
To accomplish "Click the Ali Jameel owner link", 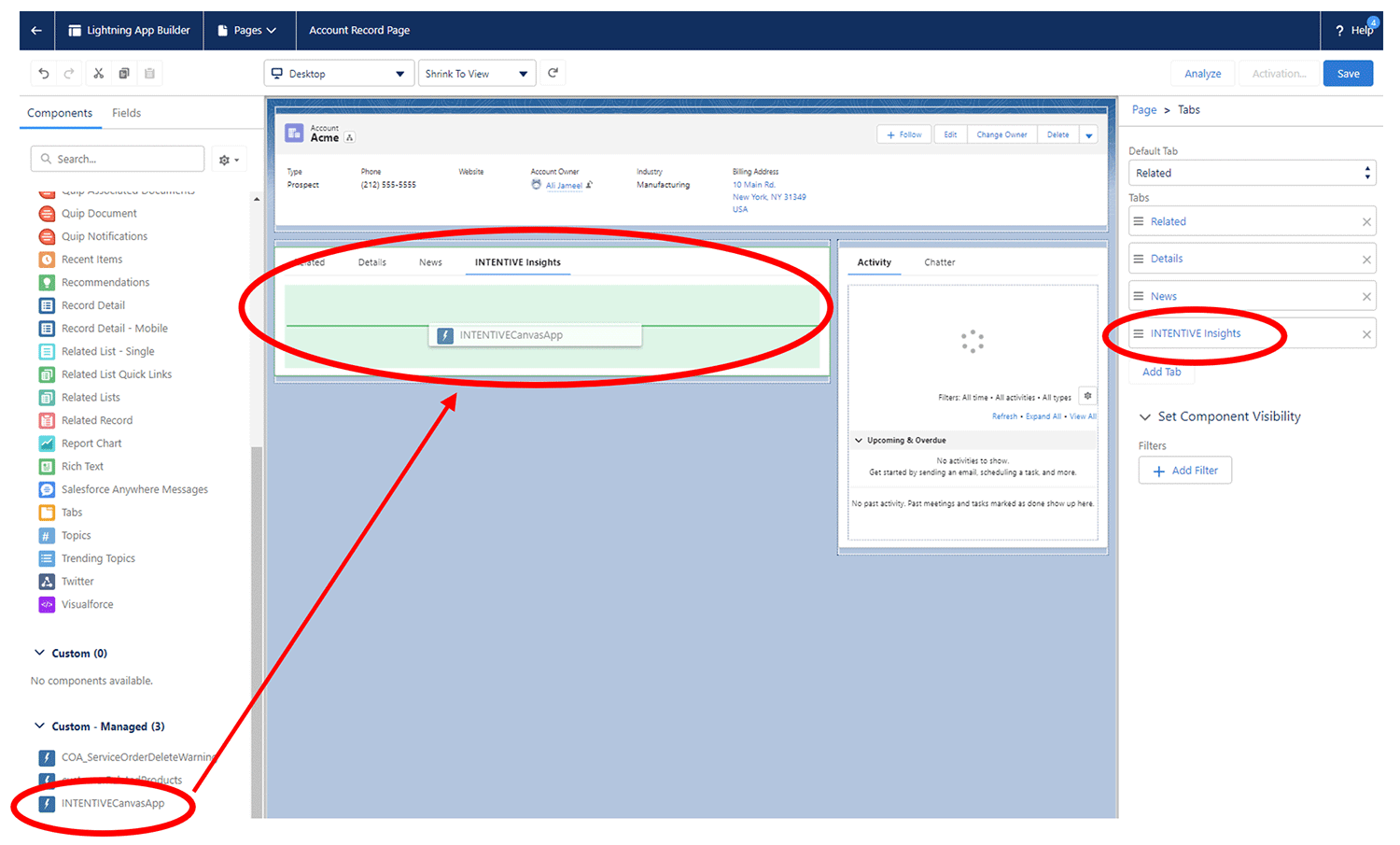I will 564,186.
